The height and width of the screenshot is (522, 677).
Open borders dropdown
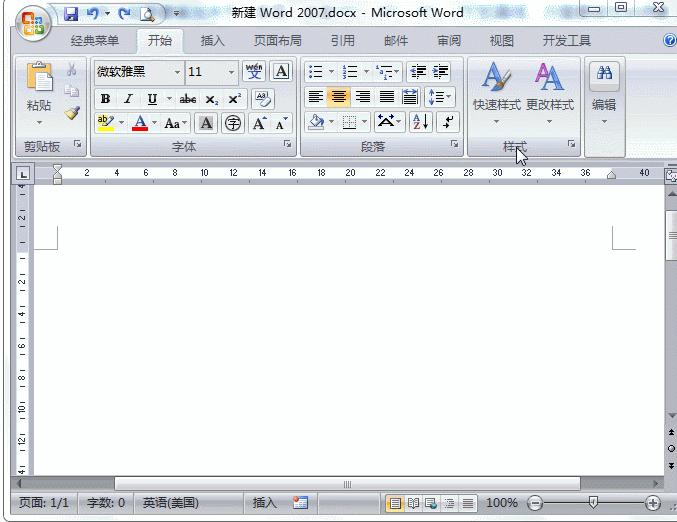[364, 122]
